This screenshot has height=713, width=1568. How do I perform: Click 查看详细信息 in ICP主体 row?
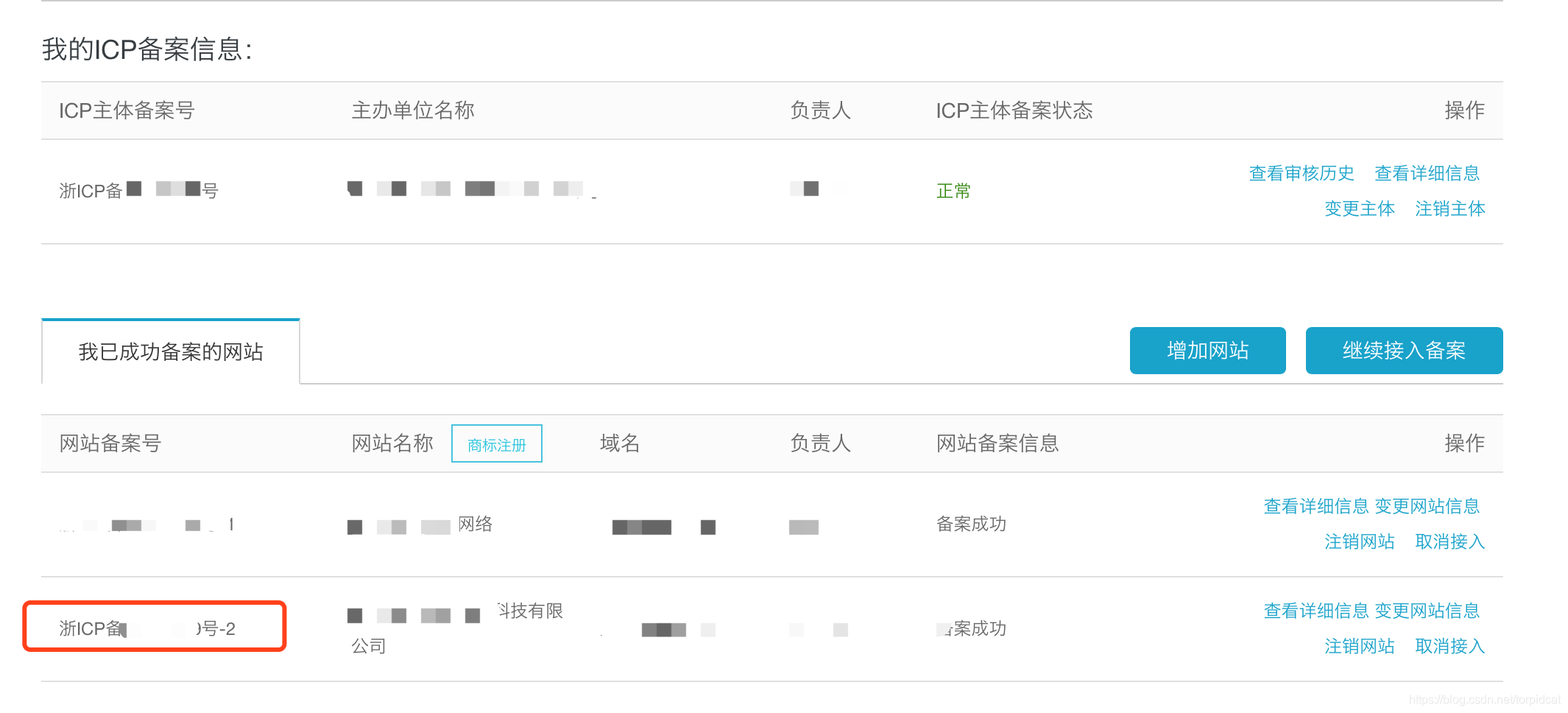tap(1427, 173)
